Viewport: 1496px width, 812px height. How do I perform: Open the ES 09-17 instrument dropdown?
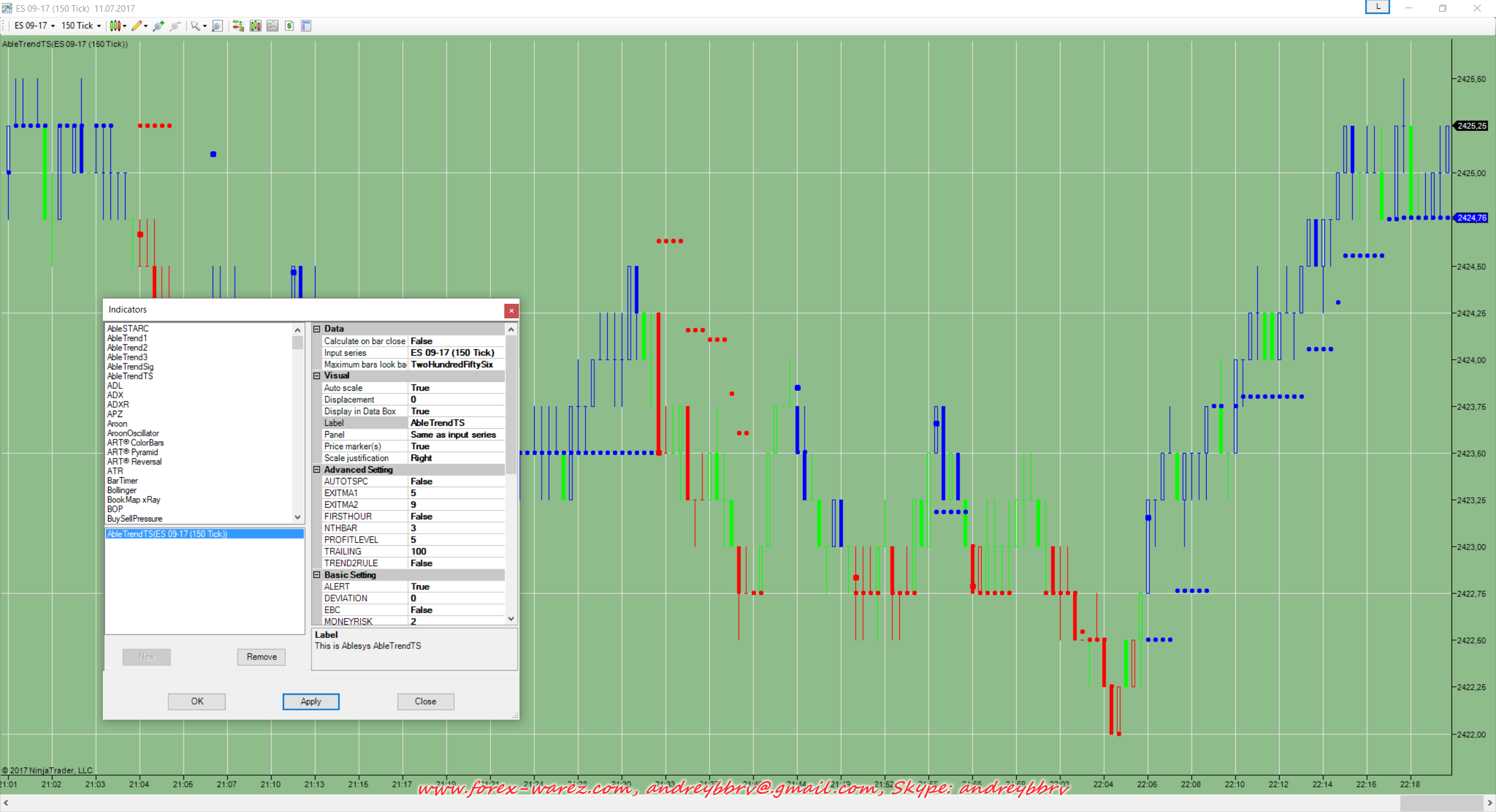coord(34,26)
